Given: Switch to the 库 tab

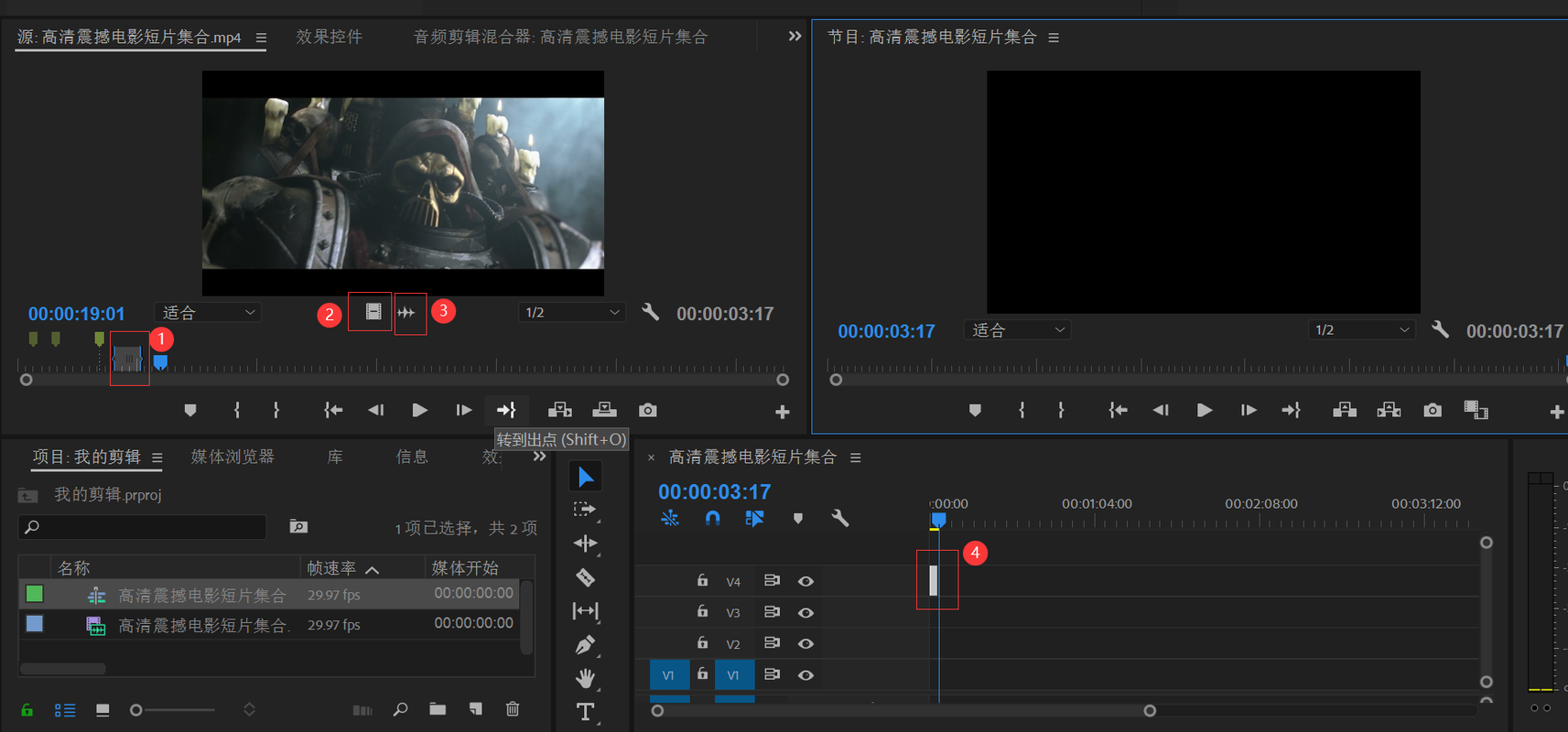Looking at the screenshot, I should click(x=335, y=457).
